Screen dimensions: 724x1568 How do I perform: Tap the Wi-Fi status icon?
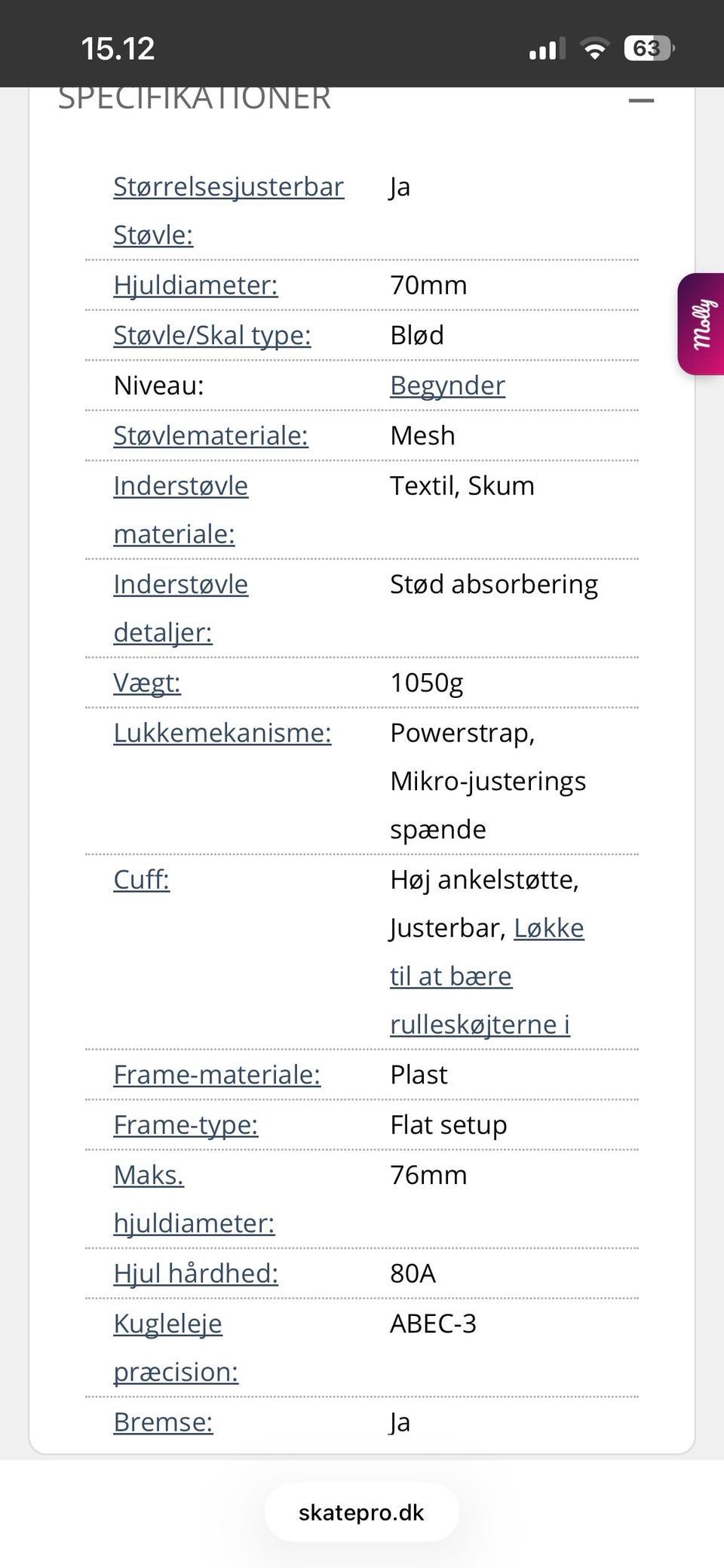click(x=594, y=50)
